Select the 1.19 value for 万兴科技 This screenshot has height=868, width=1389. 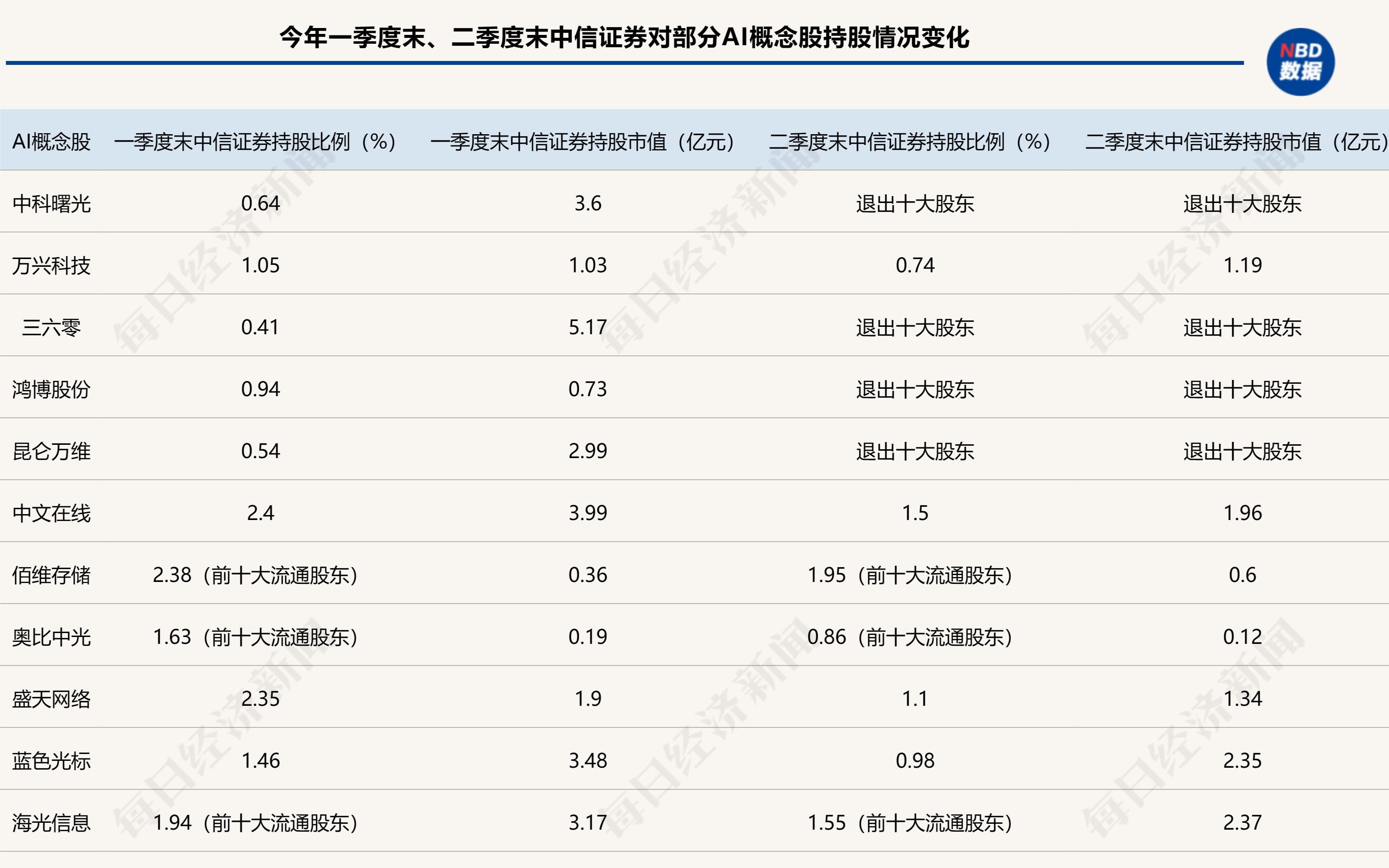[x=1242, y=265]
